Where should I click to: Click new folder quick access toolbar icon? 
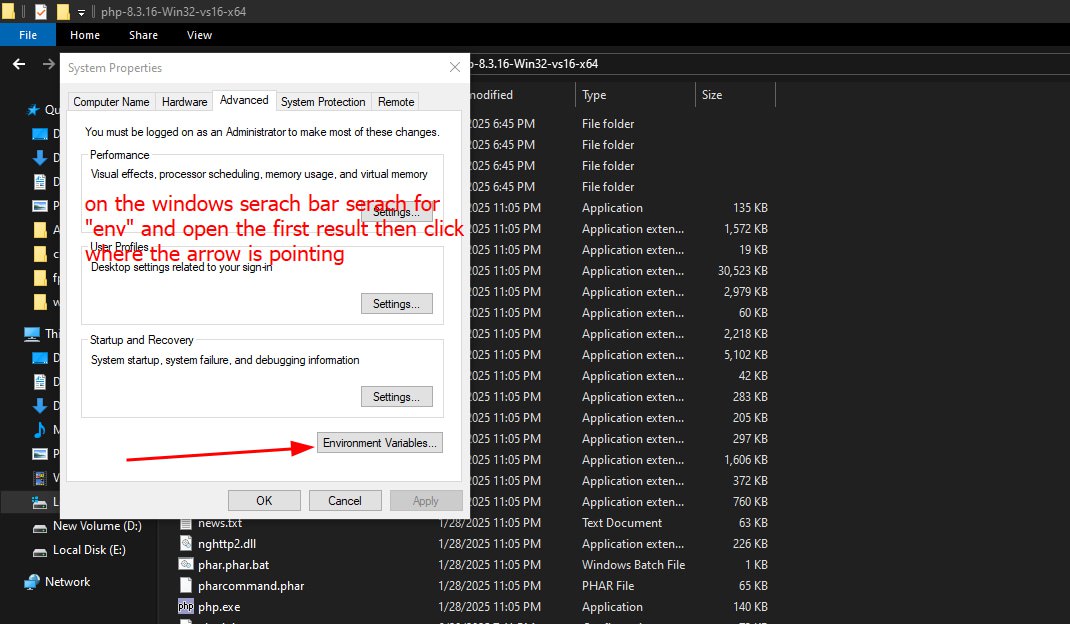(63, 11)
